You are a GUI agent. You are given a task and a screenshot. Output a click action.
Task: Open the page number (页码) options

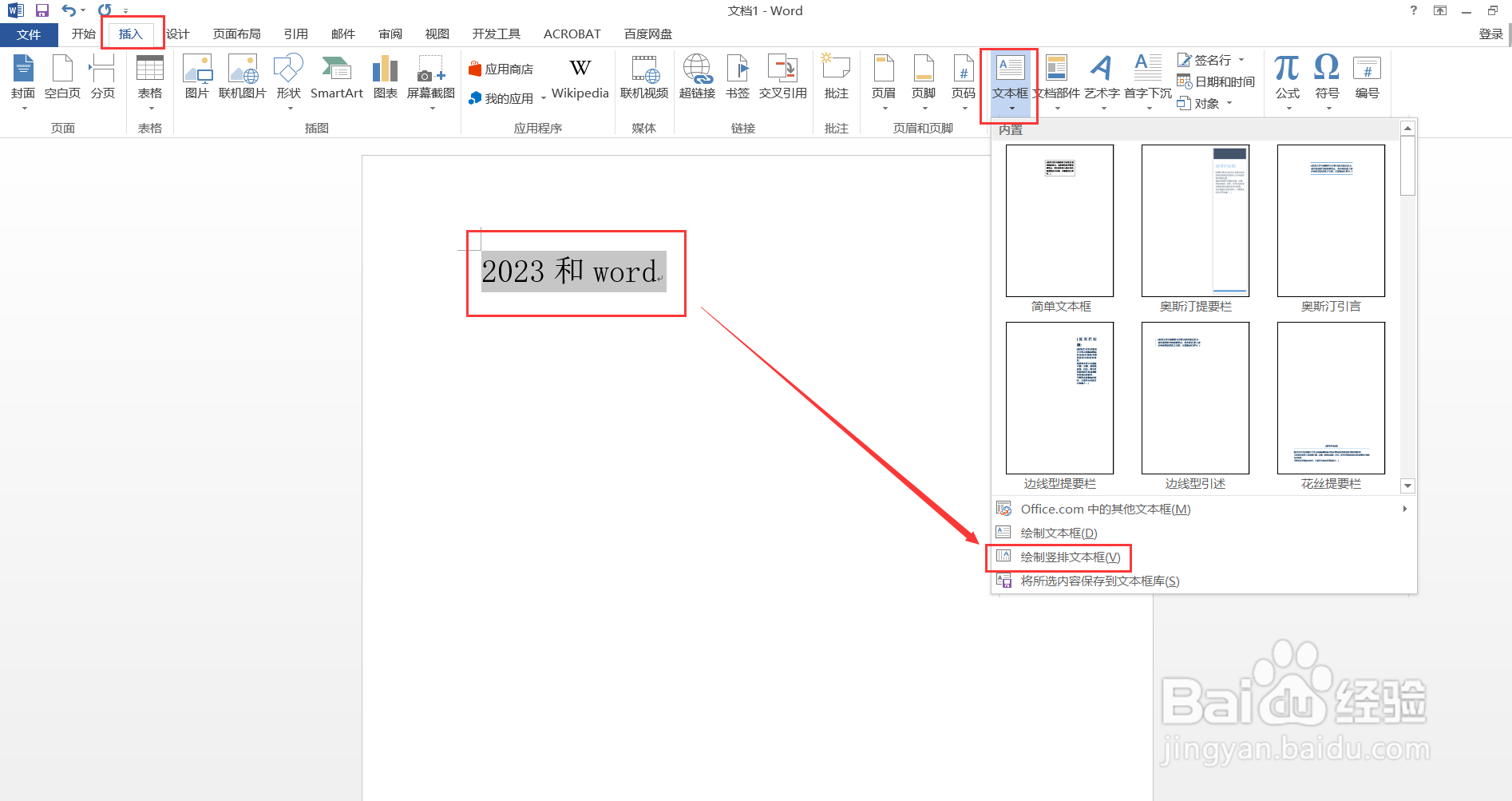coord(964,80)
